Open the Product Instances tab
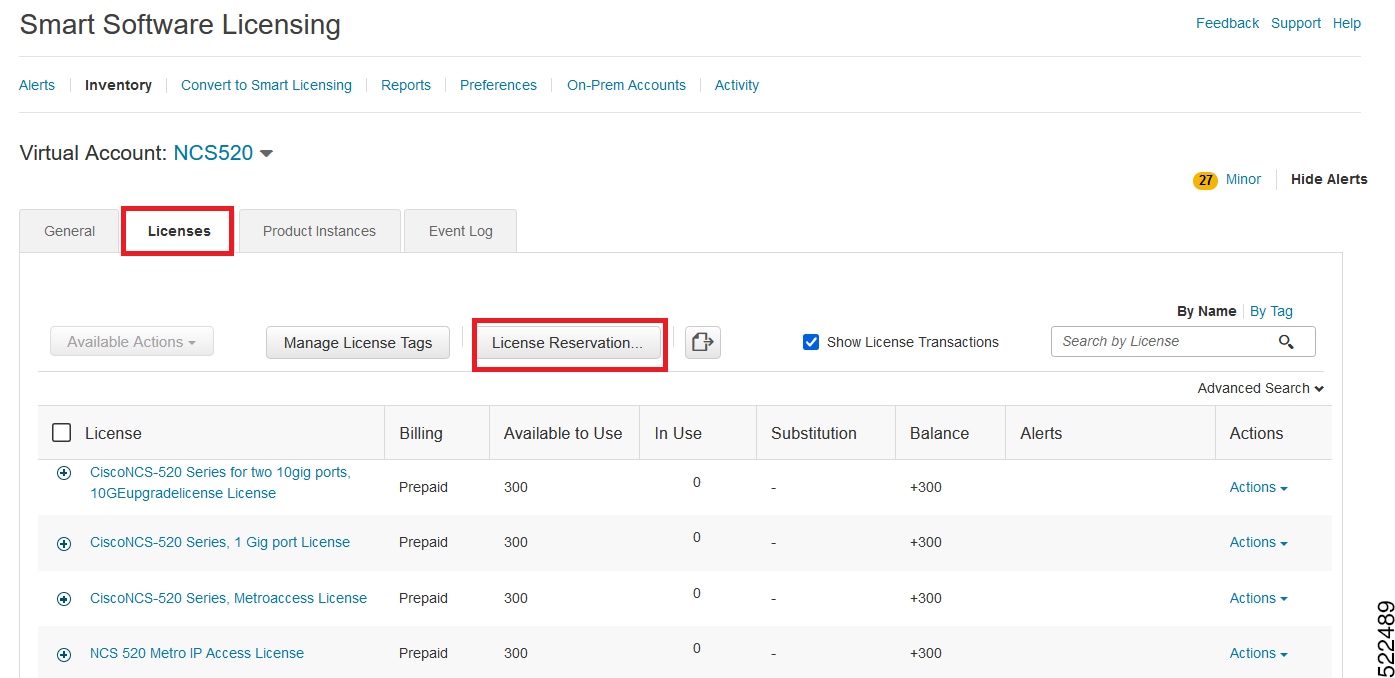1395x678 pixels. (319, 231)
